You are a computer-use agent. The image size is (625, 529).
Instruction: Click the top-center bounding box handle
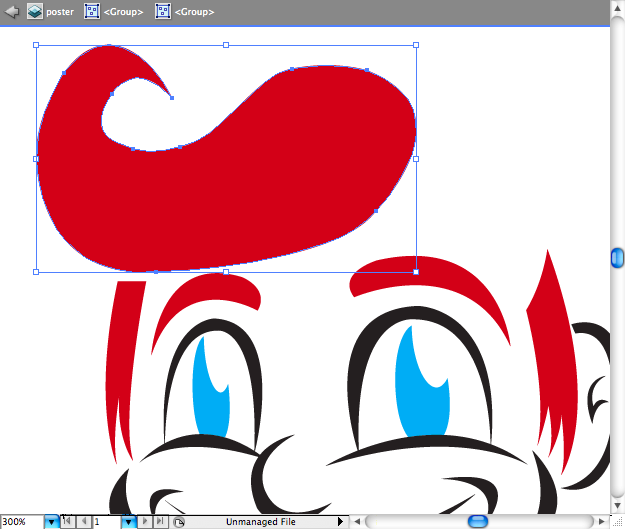point(226,45)
